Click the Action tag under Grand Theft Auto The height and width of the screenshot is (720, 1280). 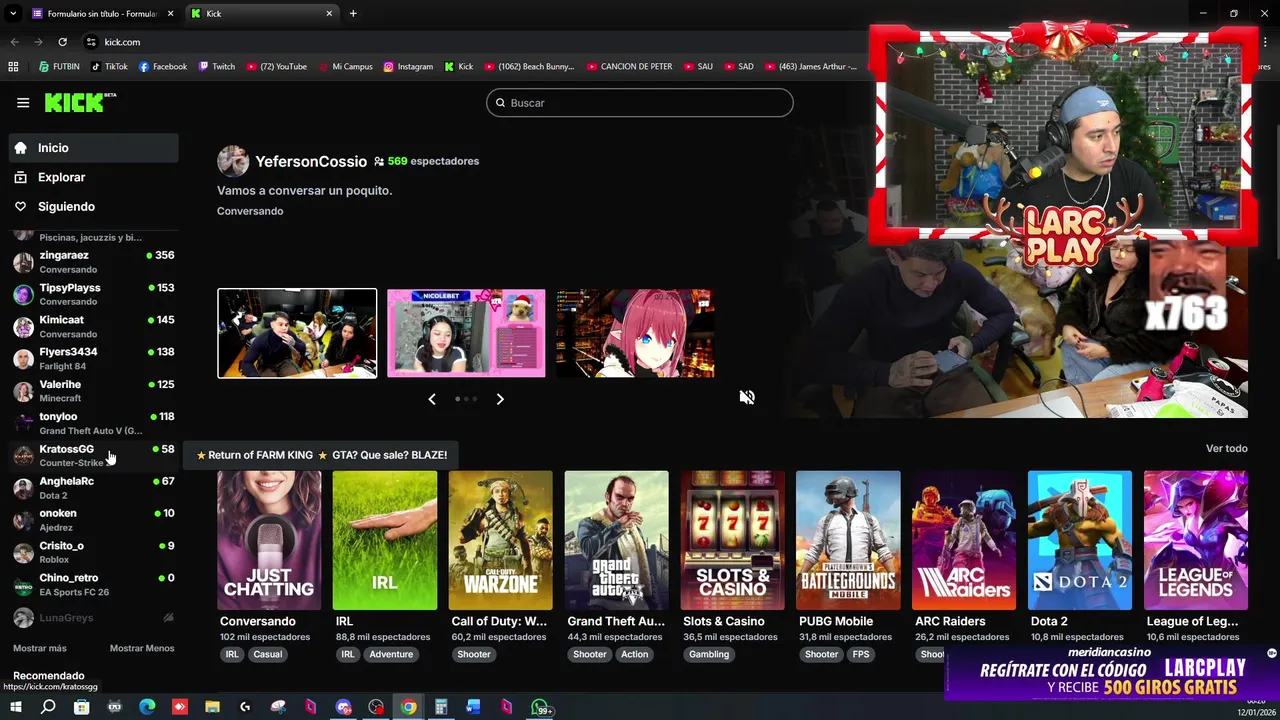[634, 654]
